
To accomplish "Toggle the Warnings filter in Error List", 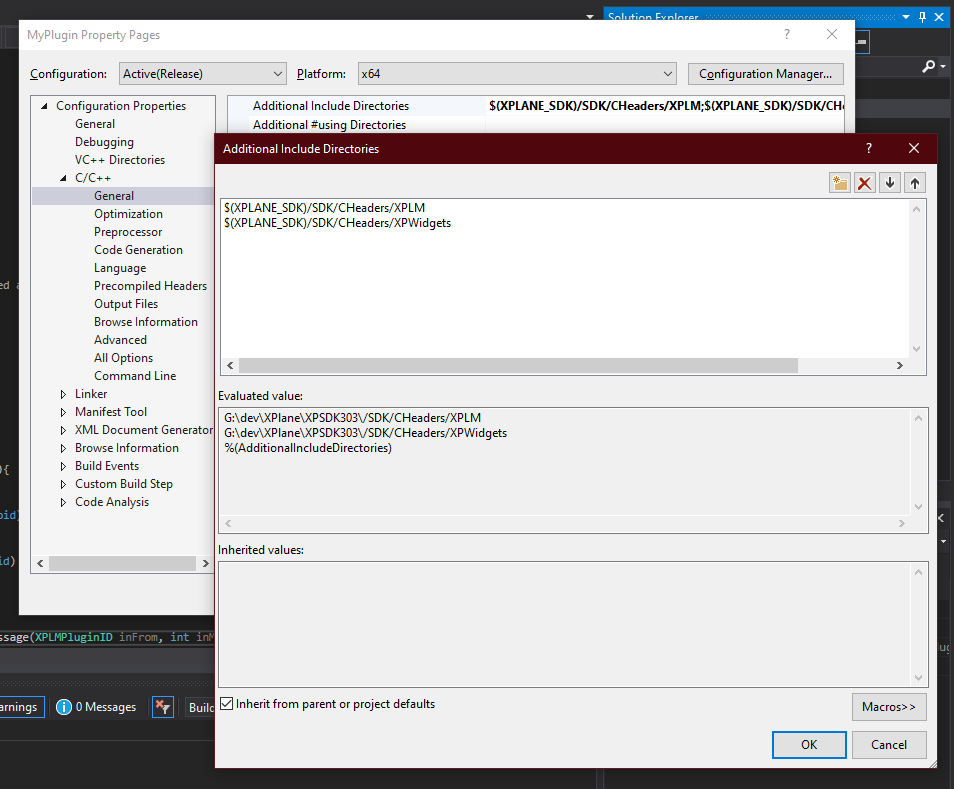I will click(18, 707).
